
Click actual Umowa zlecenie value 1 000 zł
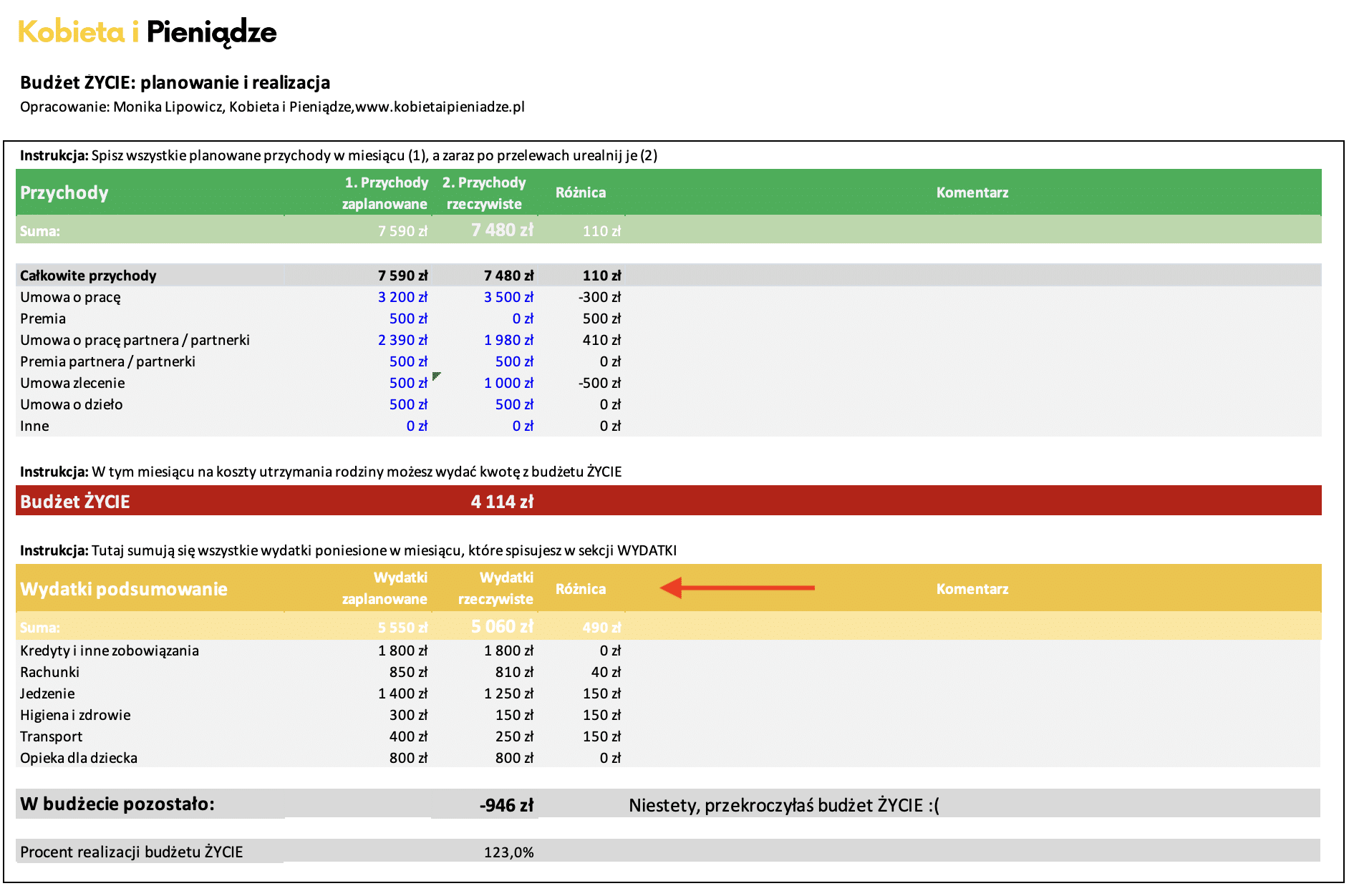click(x=508, y=383)
